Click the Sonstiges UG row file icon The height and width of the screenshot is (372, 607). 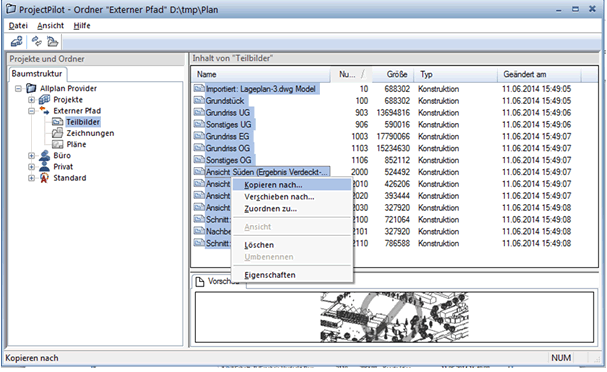click(x=199, y=124)
